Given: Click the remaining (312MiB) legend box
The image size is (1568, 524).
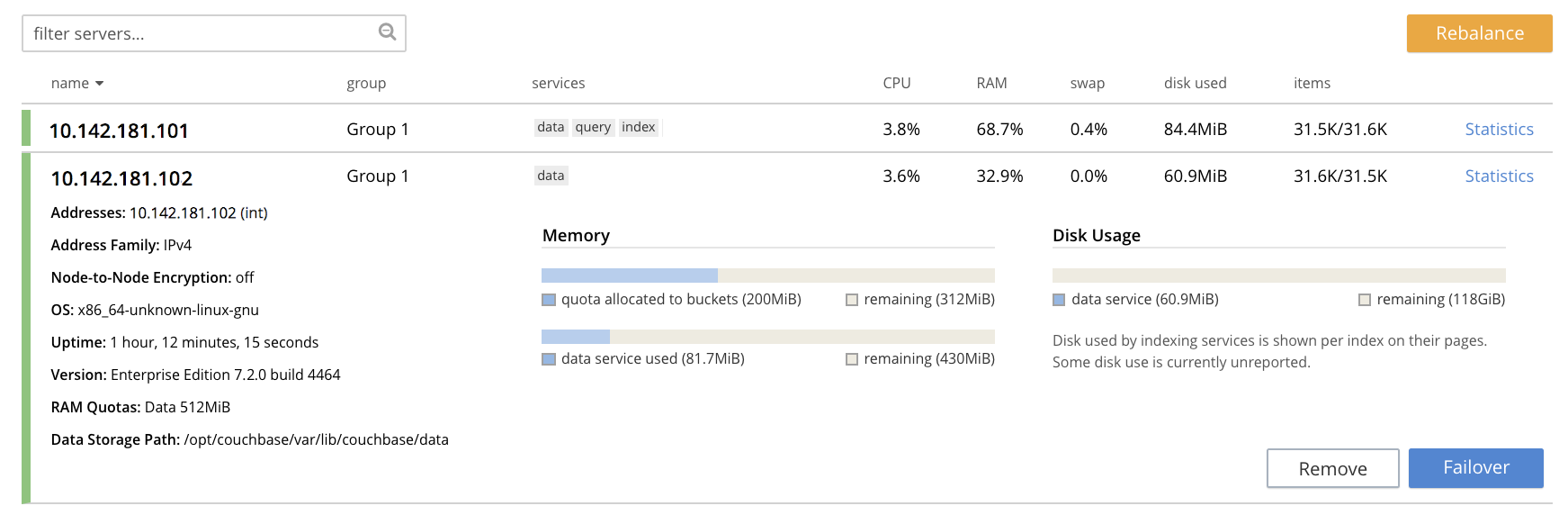Looking at the screenshot, I should click(852, 300).
